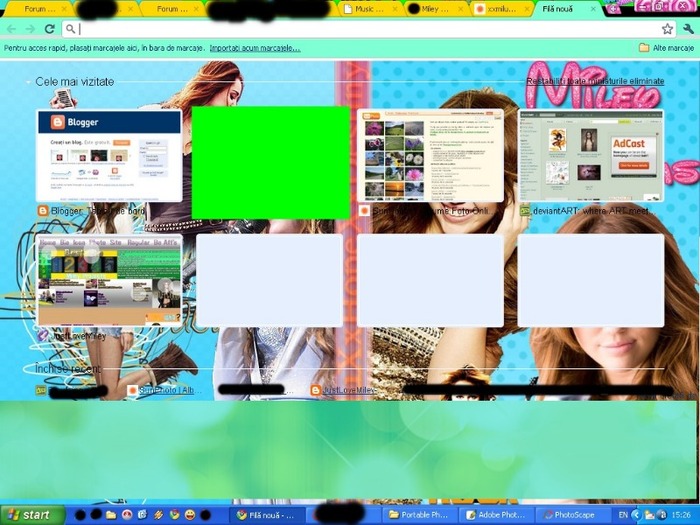The image size is (700, 525).
Task: Open the Windows start menu
Action: pyautogui.click(x=31, y=515)
